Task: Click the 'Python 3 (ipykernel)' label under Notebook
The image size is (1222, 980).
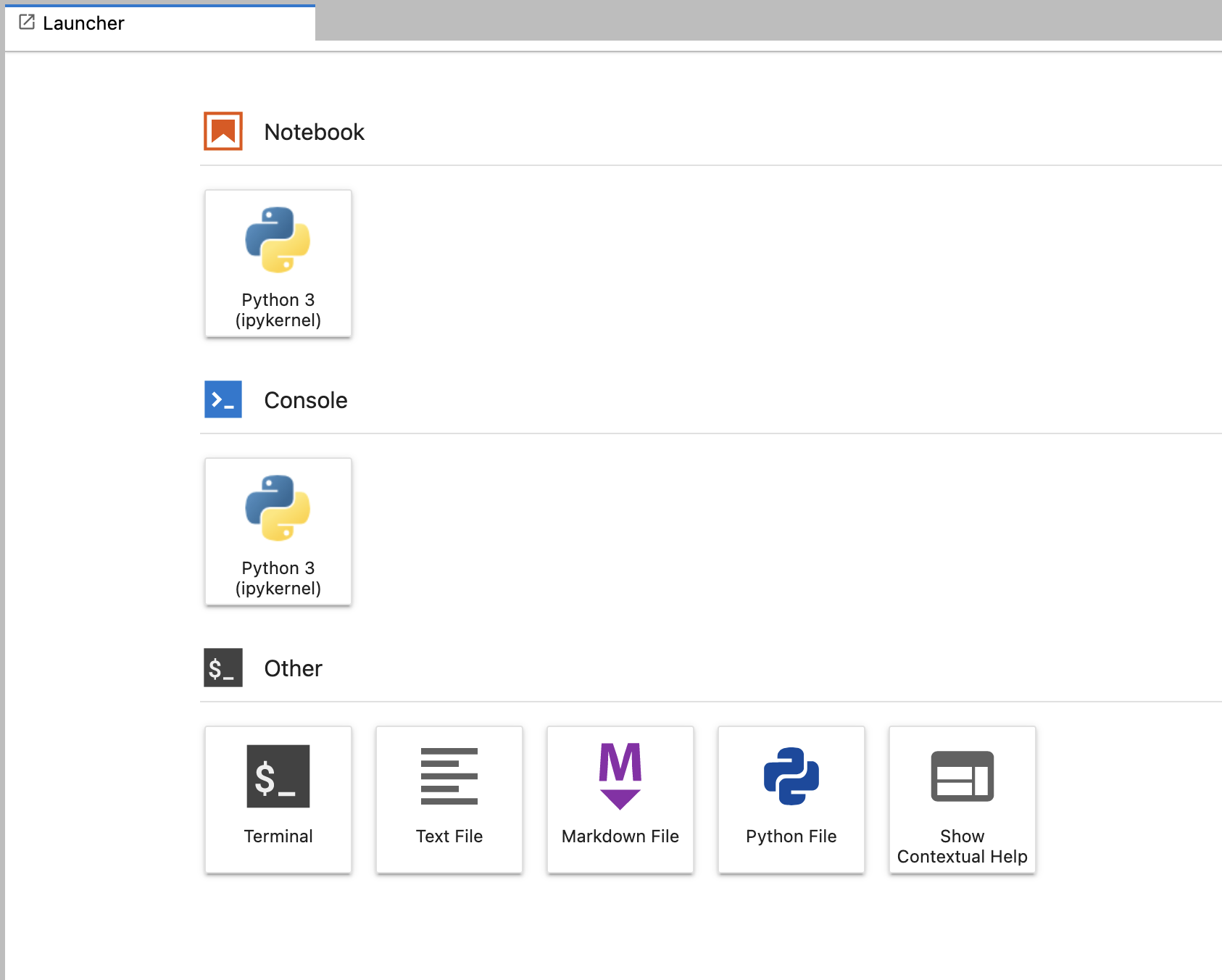Action: tap(278, 310)
